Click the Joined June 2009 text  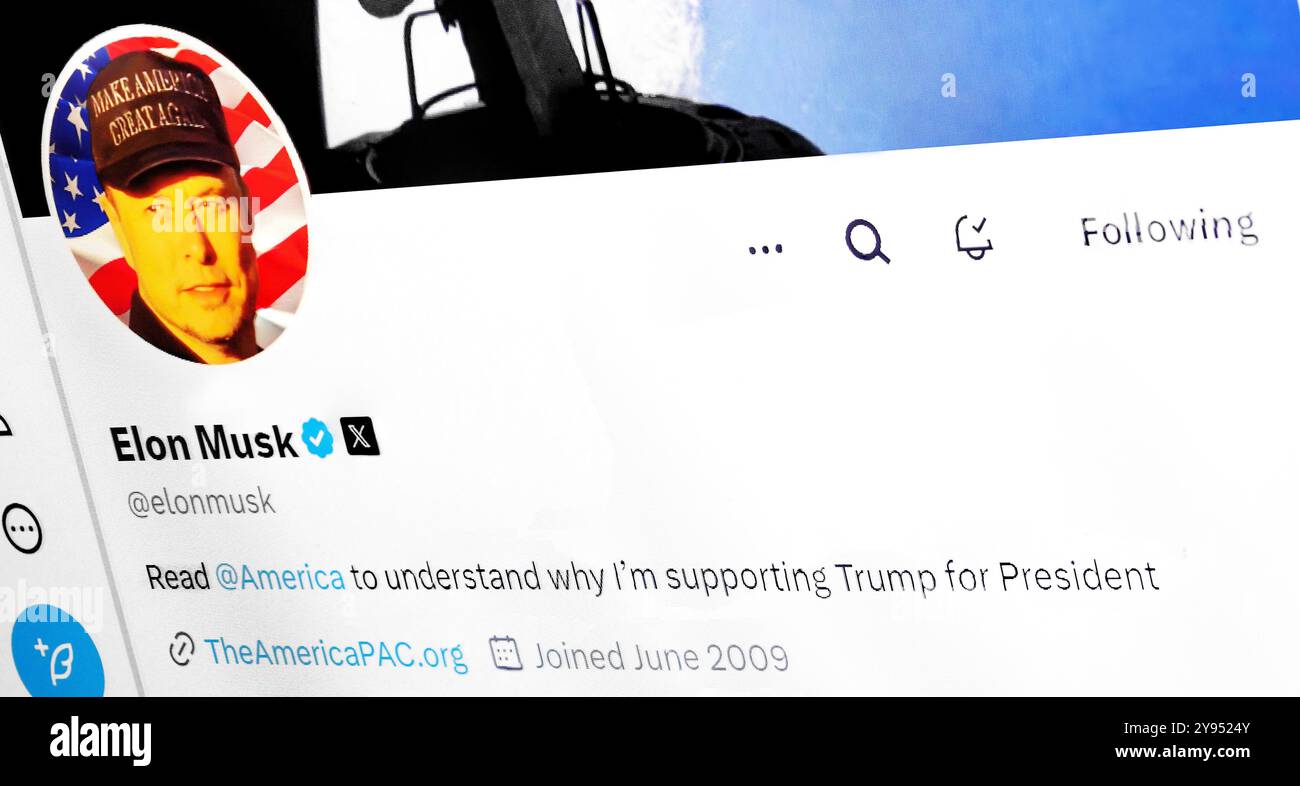click(x=661, y=657)
